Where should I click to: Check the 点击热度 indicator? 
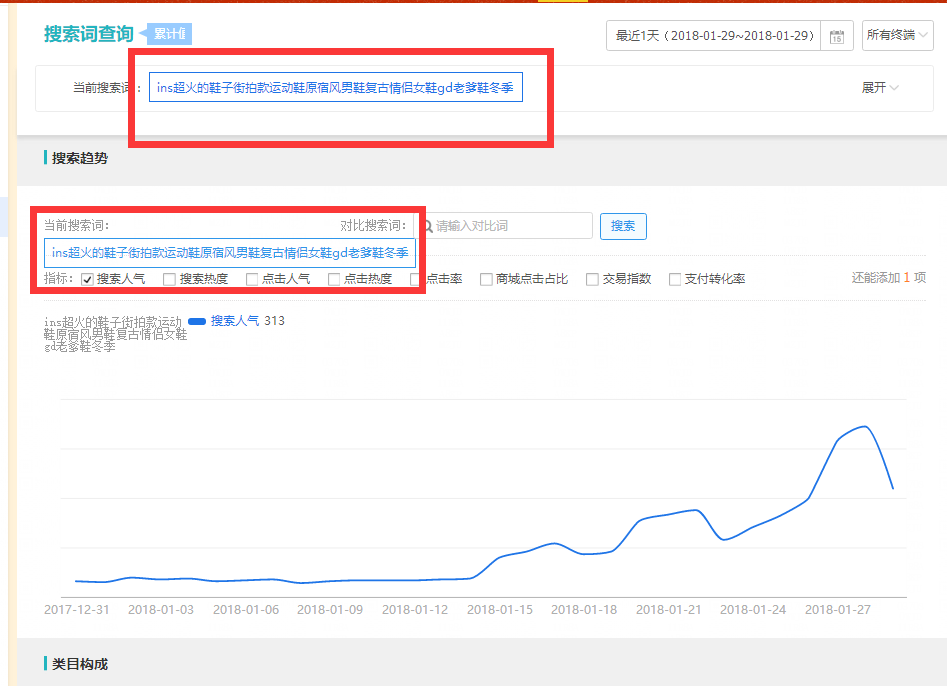pos(334,279)
